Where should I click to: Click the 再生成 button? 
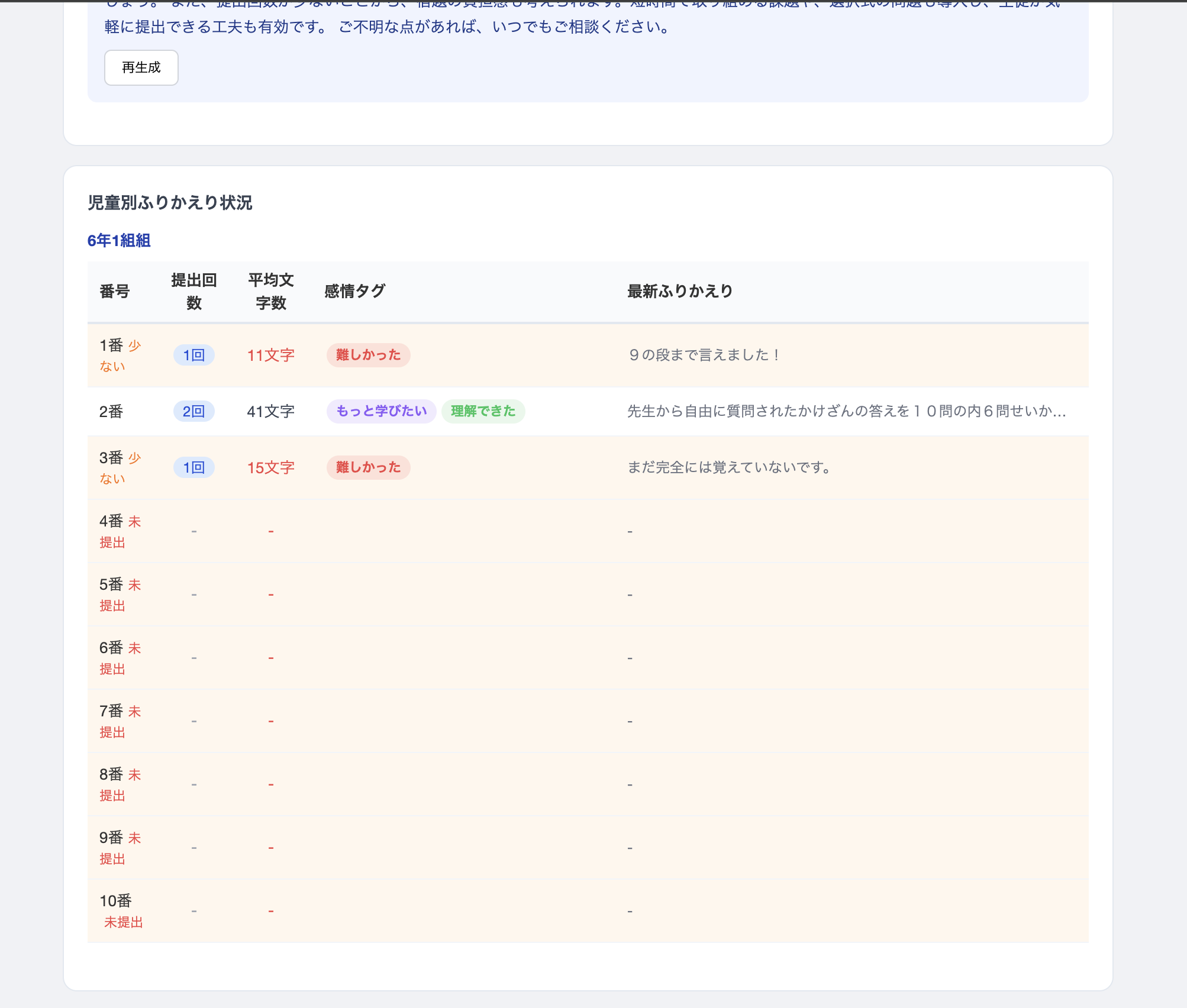141,67
